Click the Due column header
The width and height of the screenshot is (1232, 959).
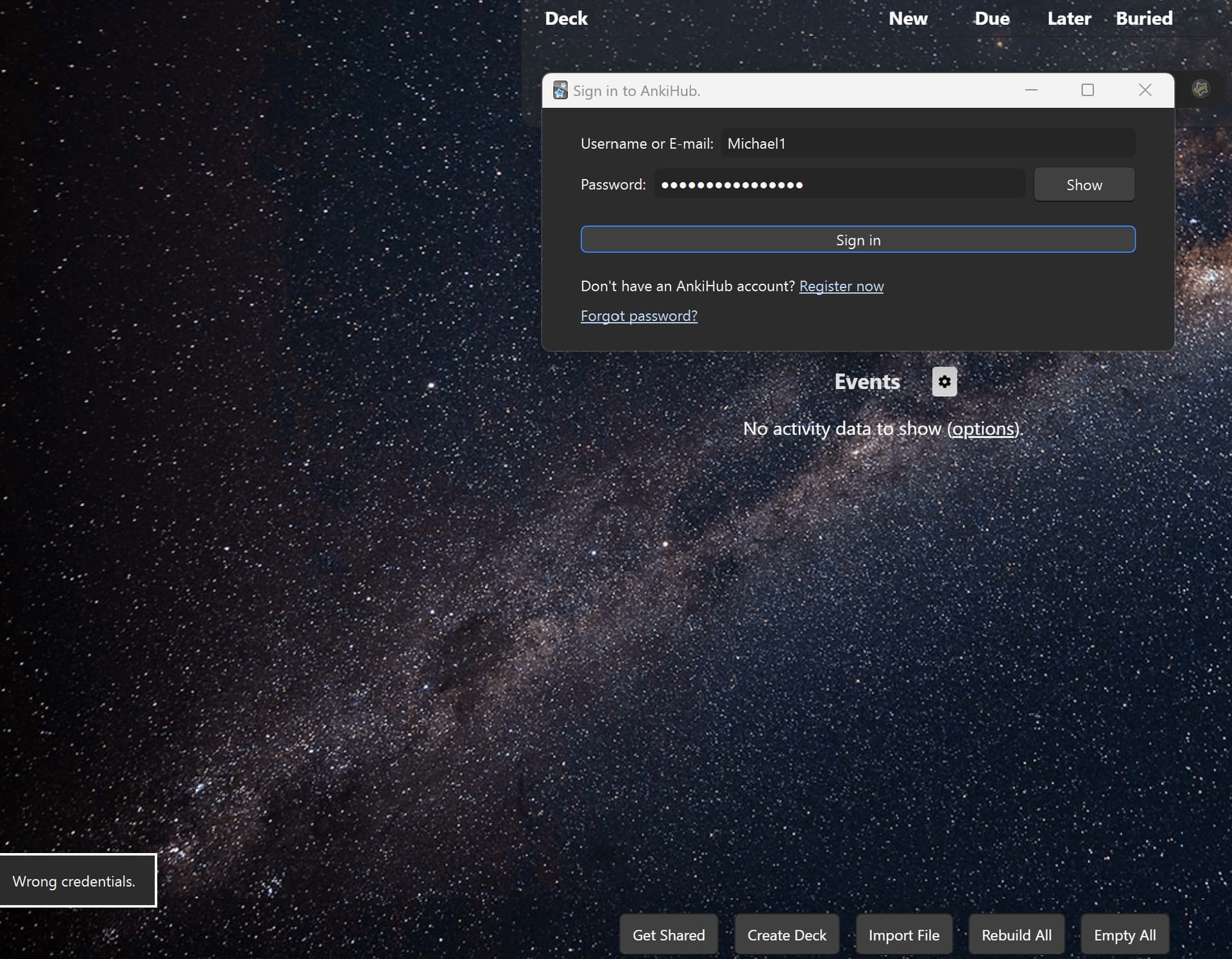click(x=992, y=19)
